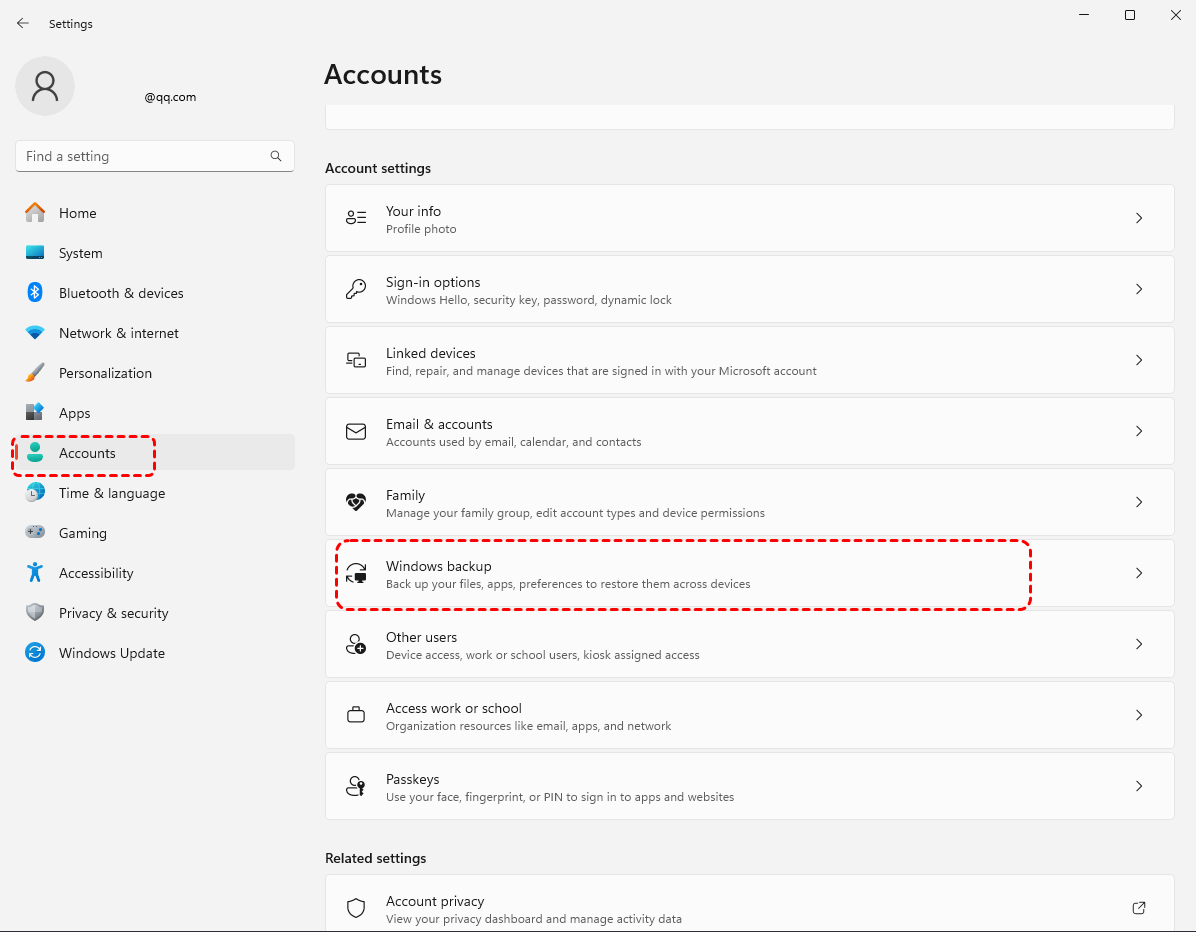Viewport: 1196px width, 932px height.
Task: Open Linked devices settings
Action: 750,360
